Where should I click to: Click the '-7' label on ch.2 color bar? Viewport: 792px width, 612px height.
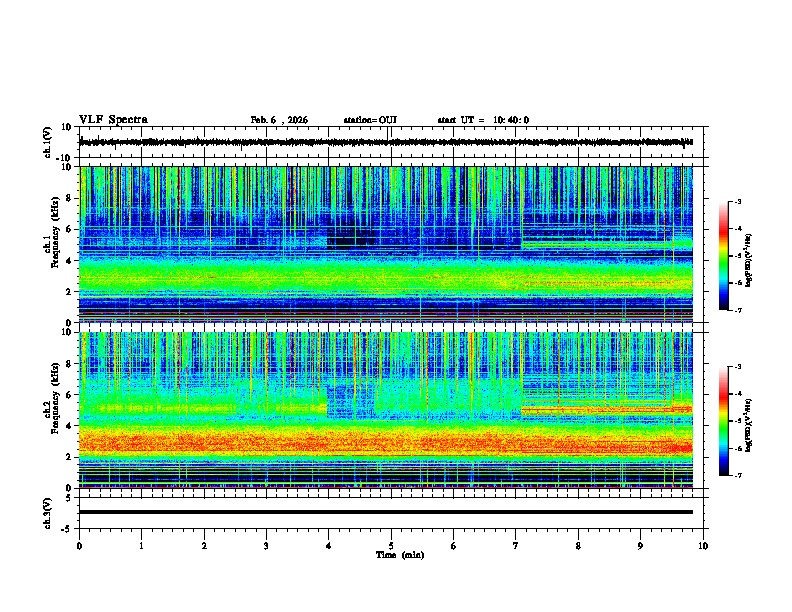coord(737,475)
